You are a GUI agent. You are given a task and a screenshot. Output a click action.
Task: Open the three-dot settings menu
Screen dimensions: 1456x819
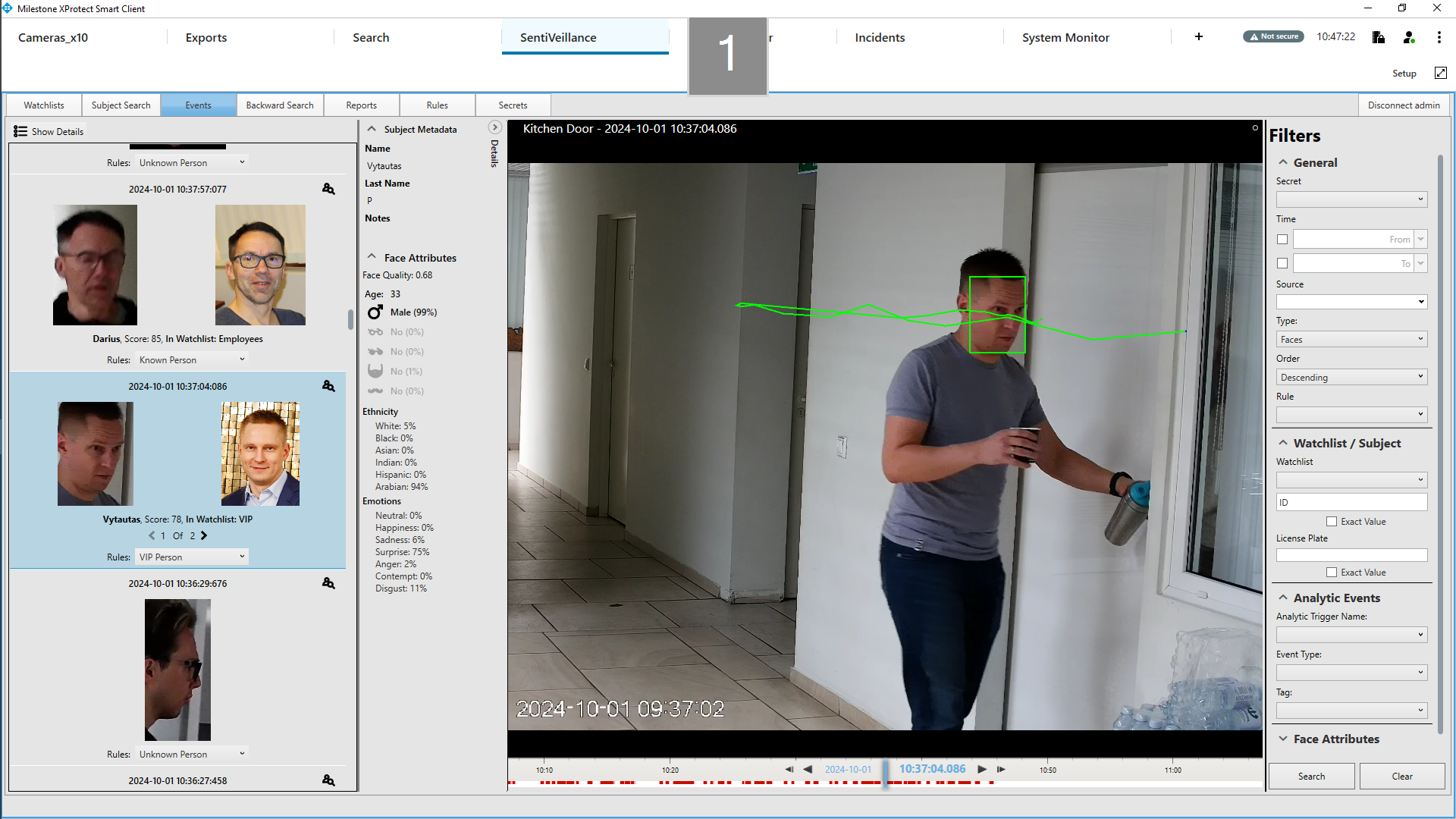(x=1439, y=37)
